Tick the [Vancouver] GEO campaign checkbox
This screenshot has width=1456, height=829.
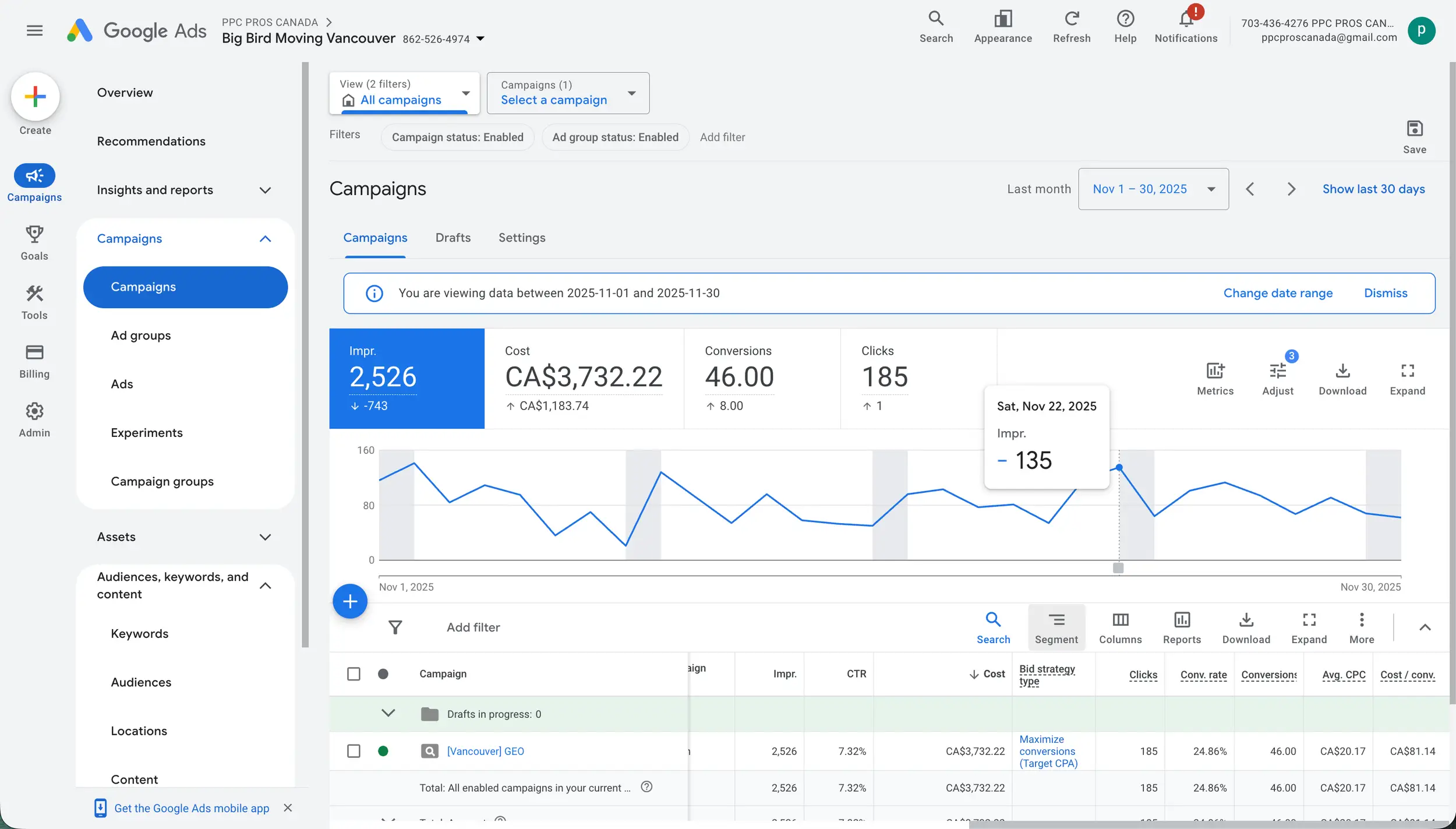pos(354,750)
